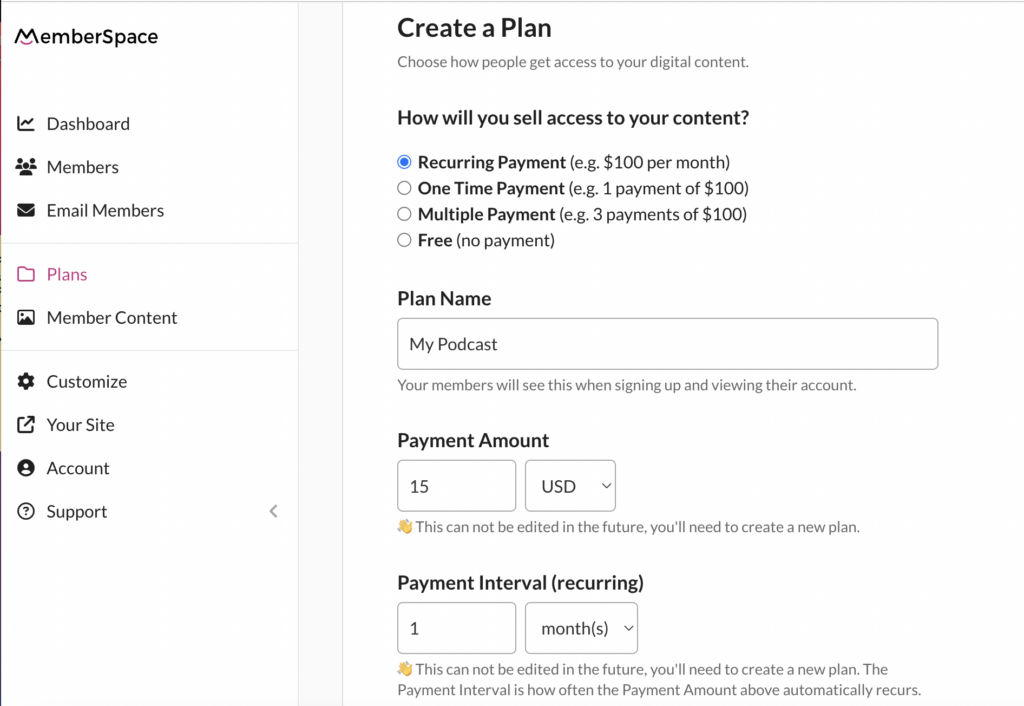The width and height of the screenshot is (1024, 706).
Task: Open the Customize gear icon
Action: coord(28,381)
